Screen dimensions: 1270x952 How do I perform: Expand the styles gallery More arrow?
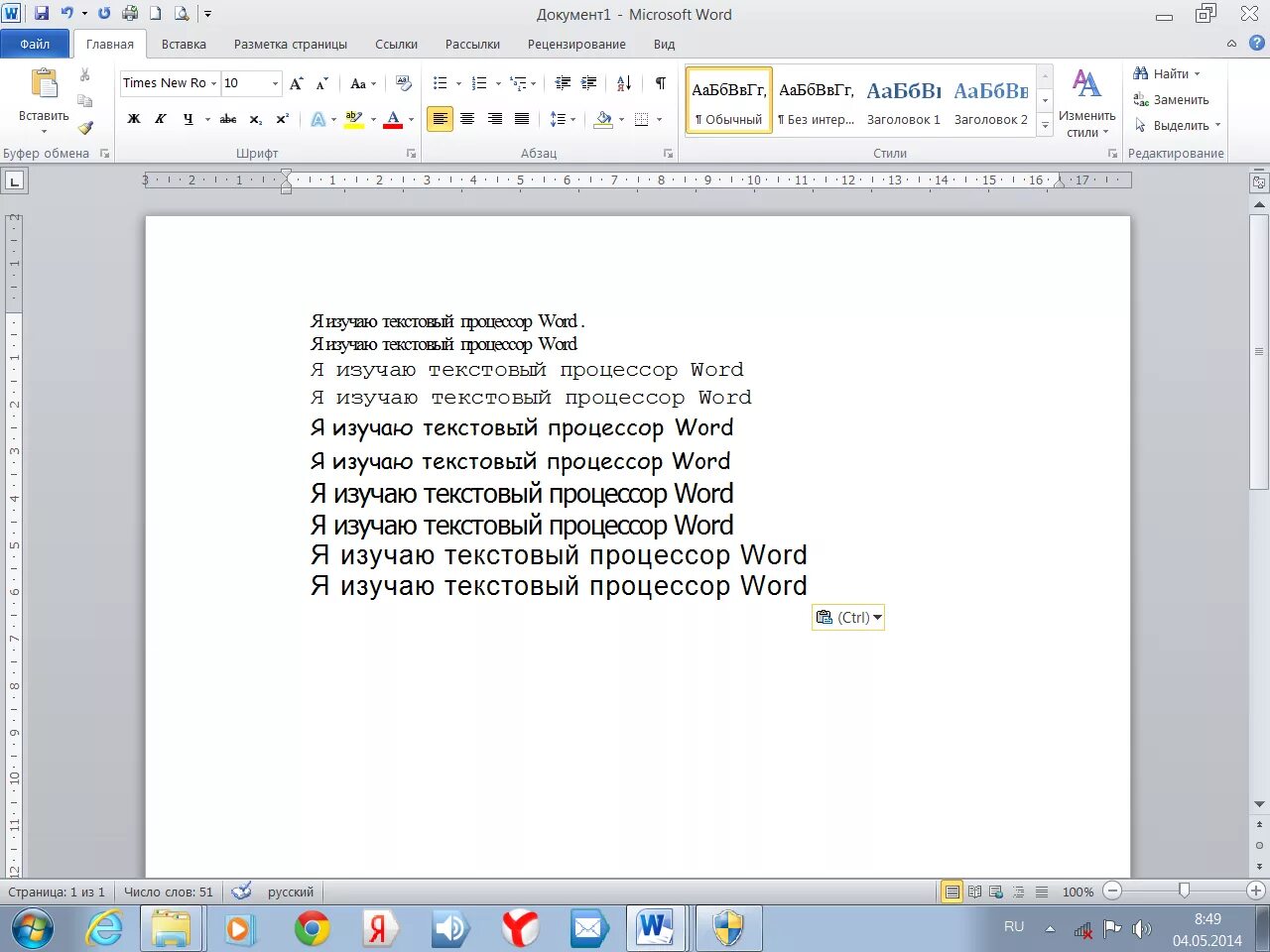(x=1045, y=126)
